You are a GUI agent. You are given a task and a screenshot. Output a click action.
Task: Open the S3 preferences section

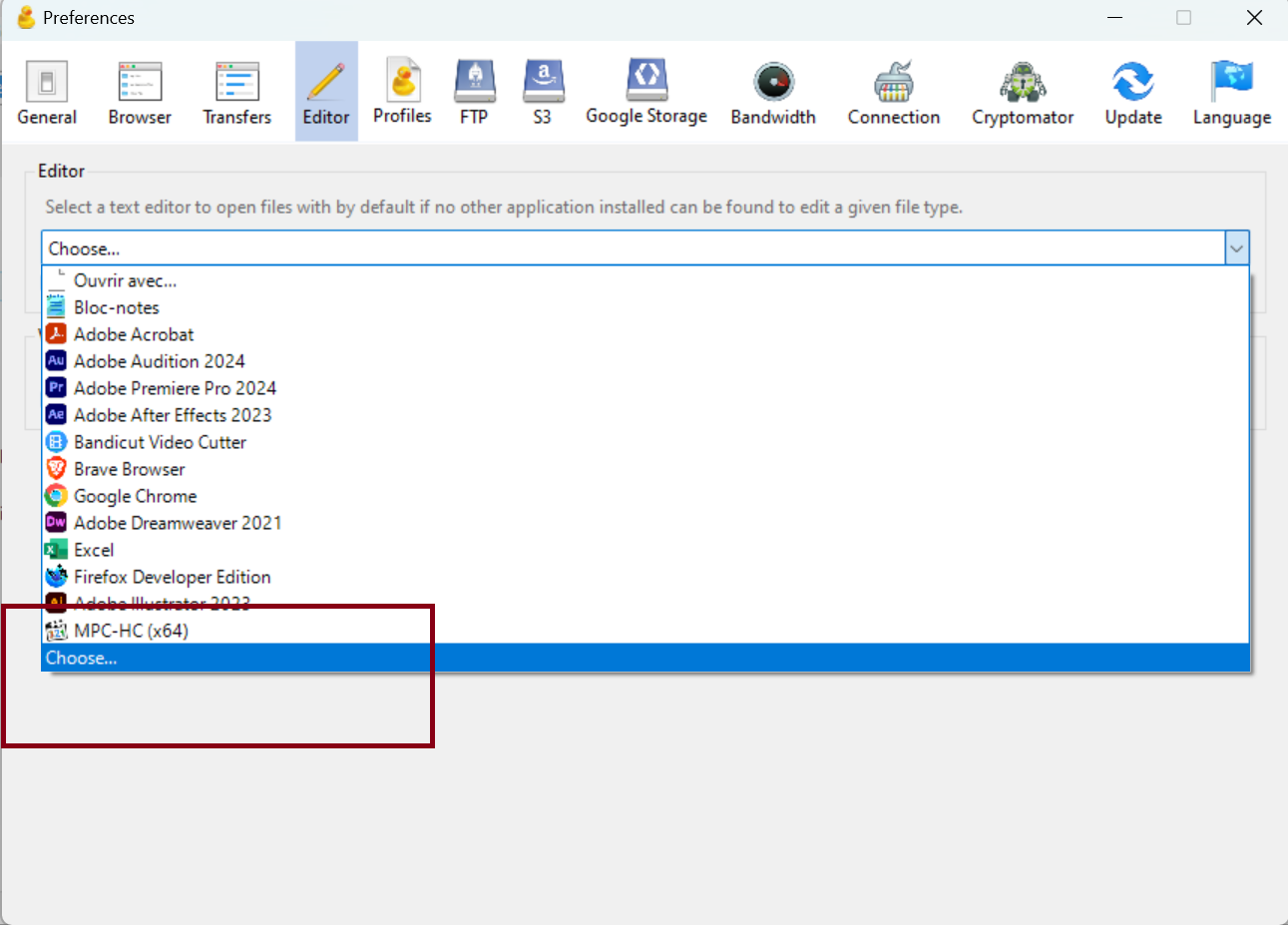tap(543, 92)
